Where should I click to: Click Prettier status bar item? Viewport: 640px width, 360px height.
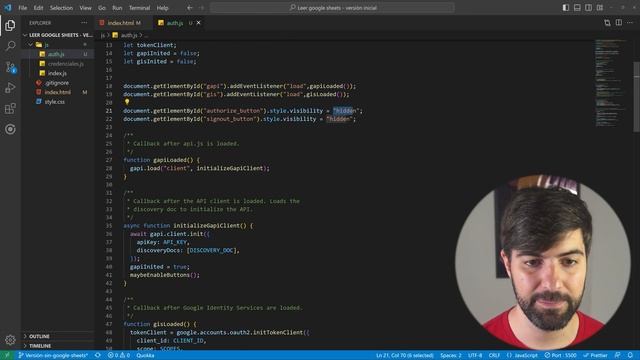coord(596,355)
